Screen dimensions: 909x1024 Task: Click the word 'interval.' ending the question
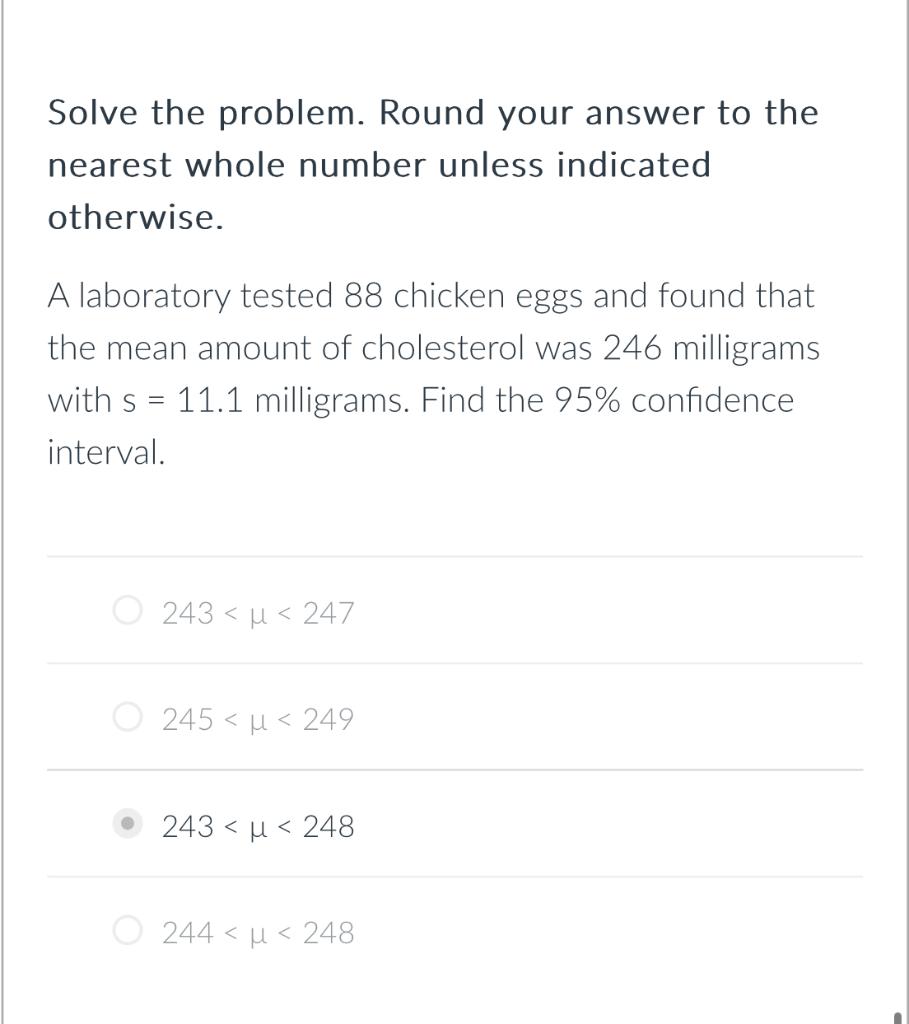coord(106,452)
